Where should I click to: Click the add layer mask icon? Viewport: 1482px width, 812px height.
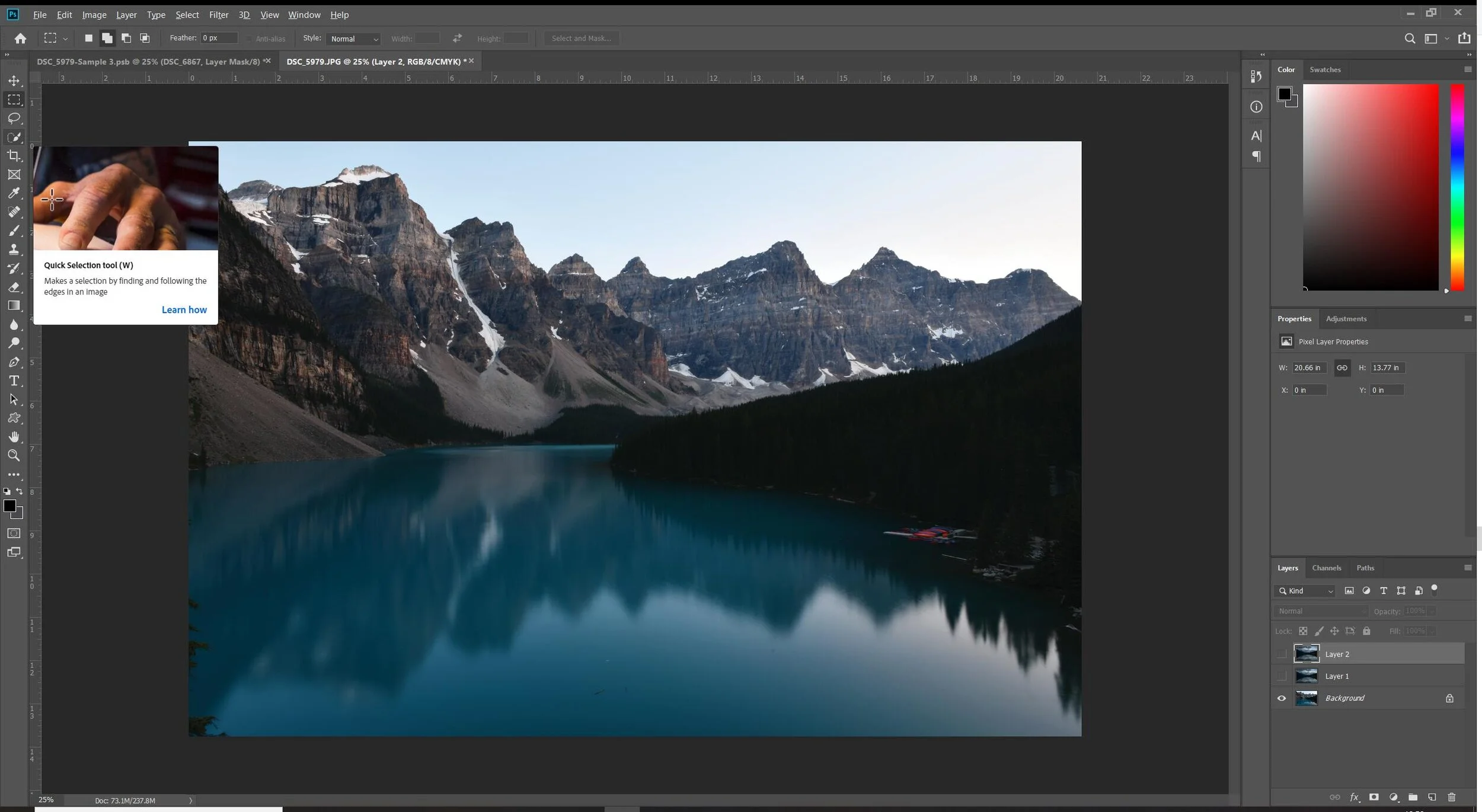[x=1374, y=797]
